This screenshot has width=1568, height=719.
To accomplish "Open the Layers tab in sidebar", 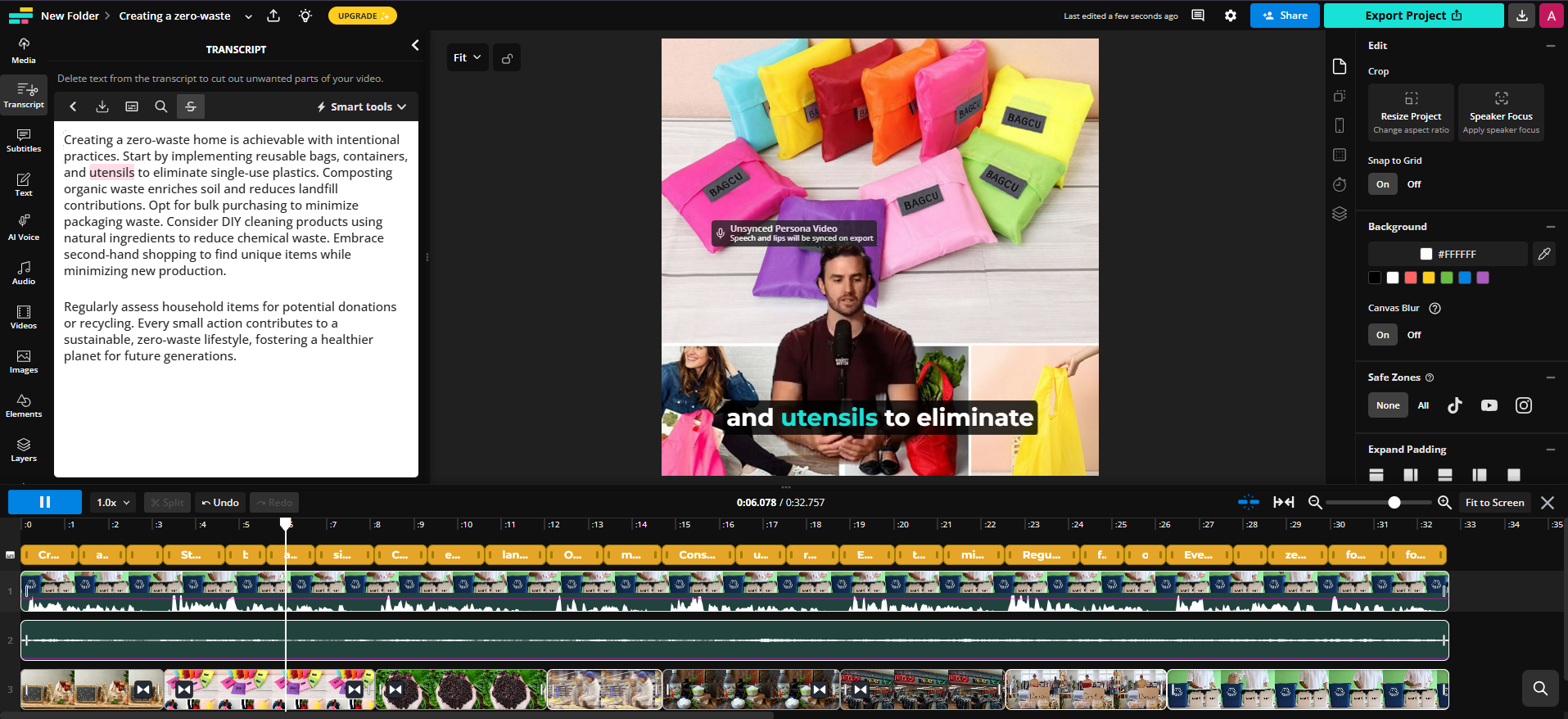I will [x=24, y=449].
